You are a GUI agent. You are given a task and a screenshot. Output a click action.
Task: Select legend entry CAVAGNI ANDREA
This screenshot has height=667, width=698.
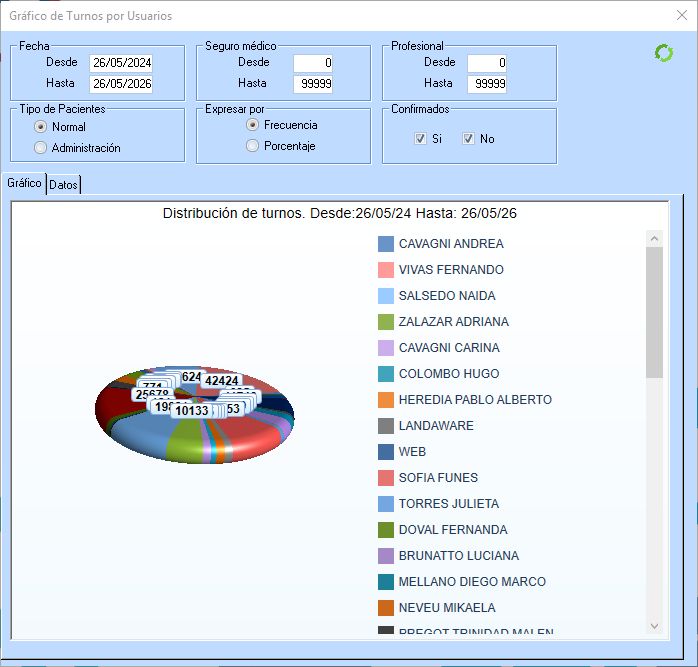(451, 244)
